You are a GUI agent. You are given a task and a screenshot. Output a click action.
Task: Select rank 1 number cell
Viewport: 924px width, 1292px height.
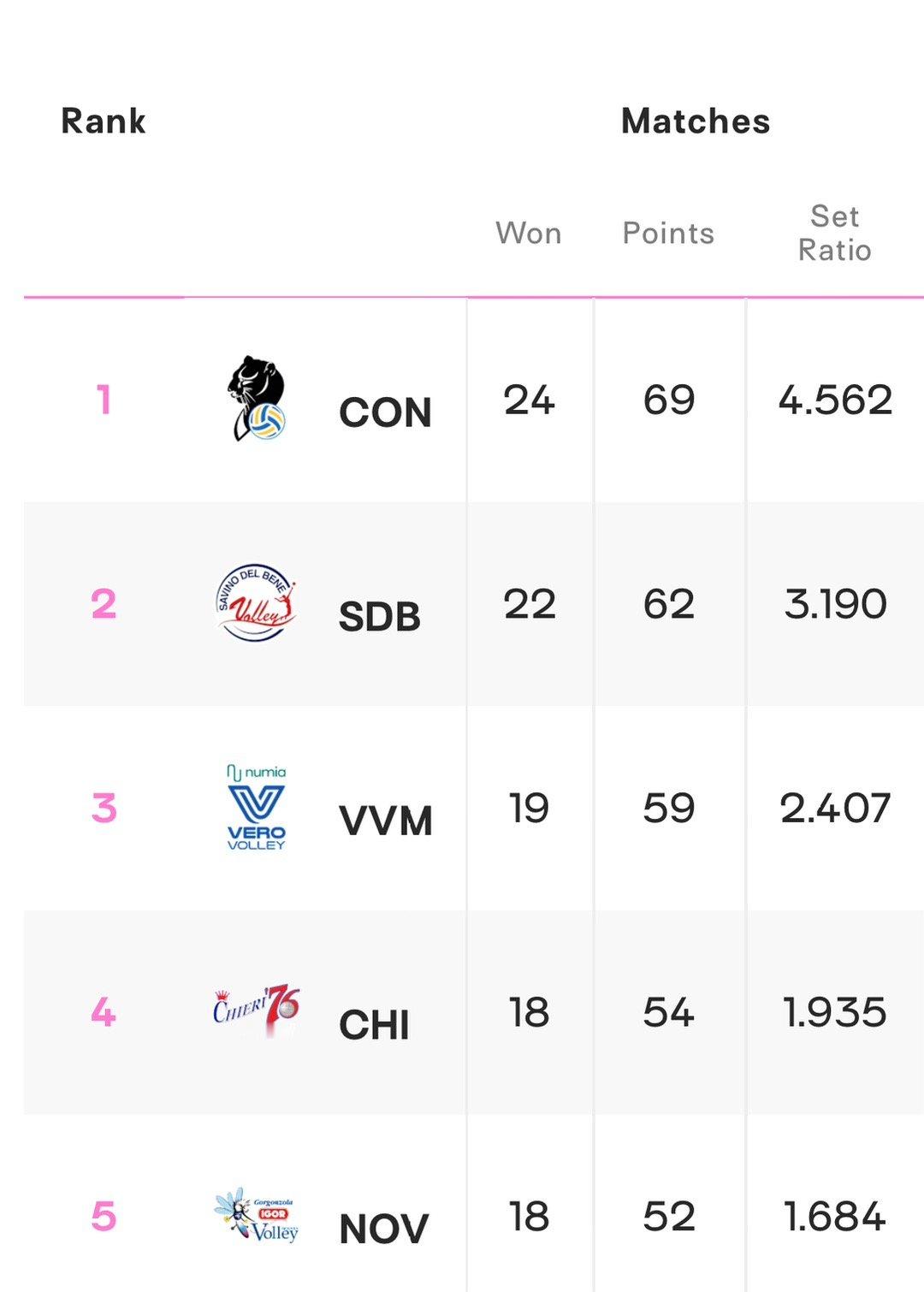pos(104,400)
